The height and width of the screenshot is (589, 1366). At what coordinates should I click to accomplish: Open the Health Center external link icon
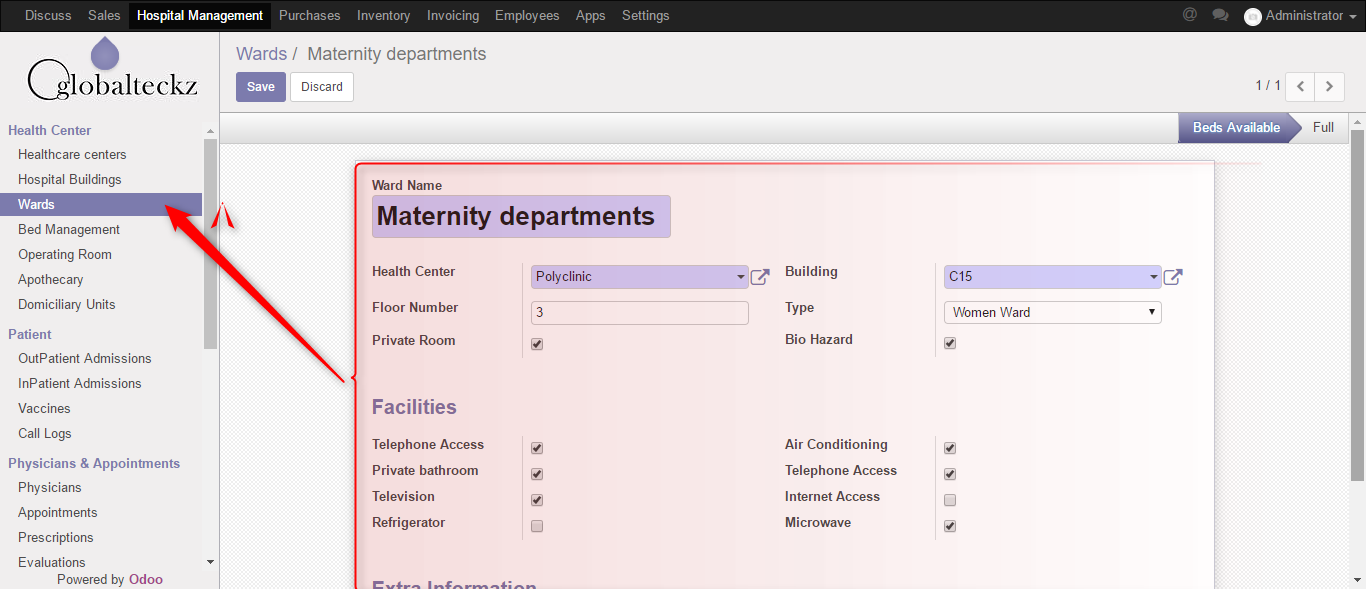click(x=760, y=277)
